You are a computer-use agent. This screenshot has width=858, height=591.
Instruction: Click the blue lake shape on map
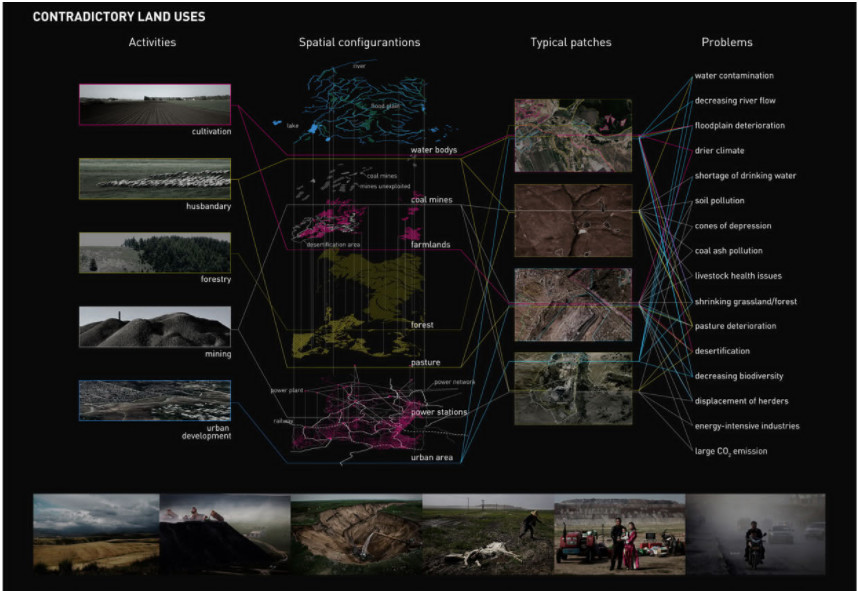click(x=316, y=129)
